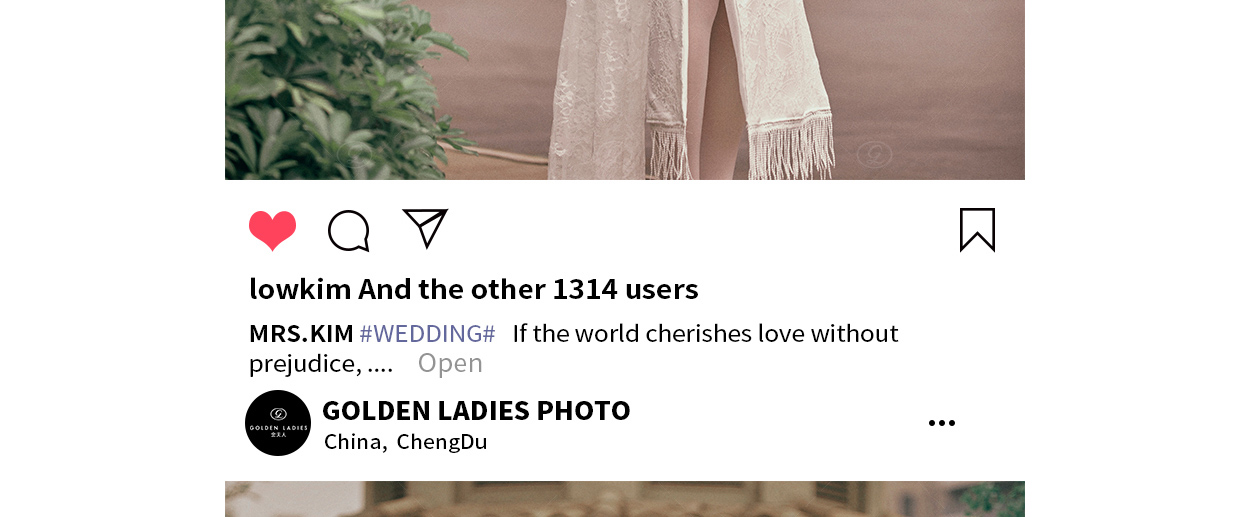1250x517 pixels.
Task: Unlike the post with the red heart icon
Action: (272, 230)
